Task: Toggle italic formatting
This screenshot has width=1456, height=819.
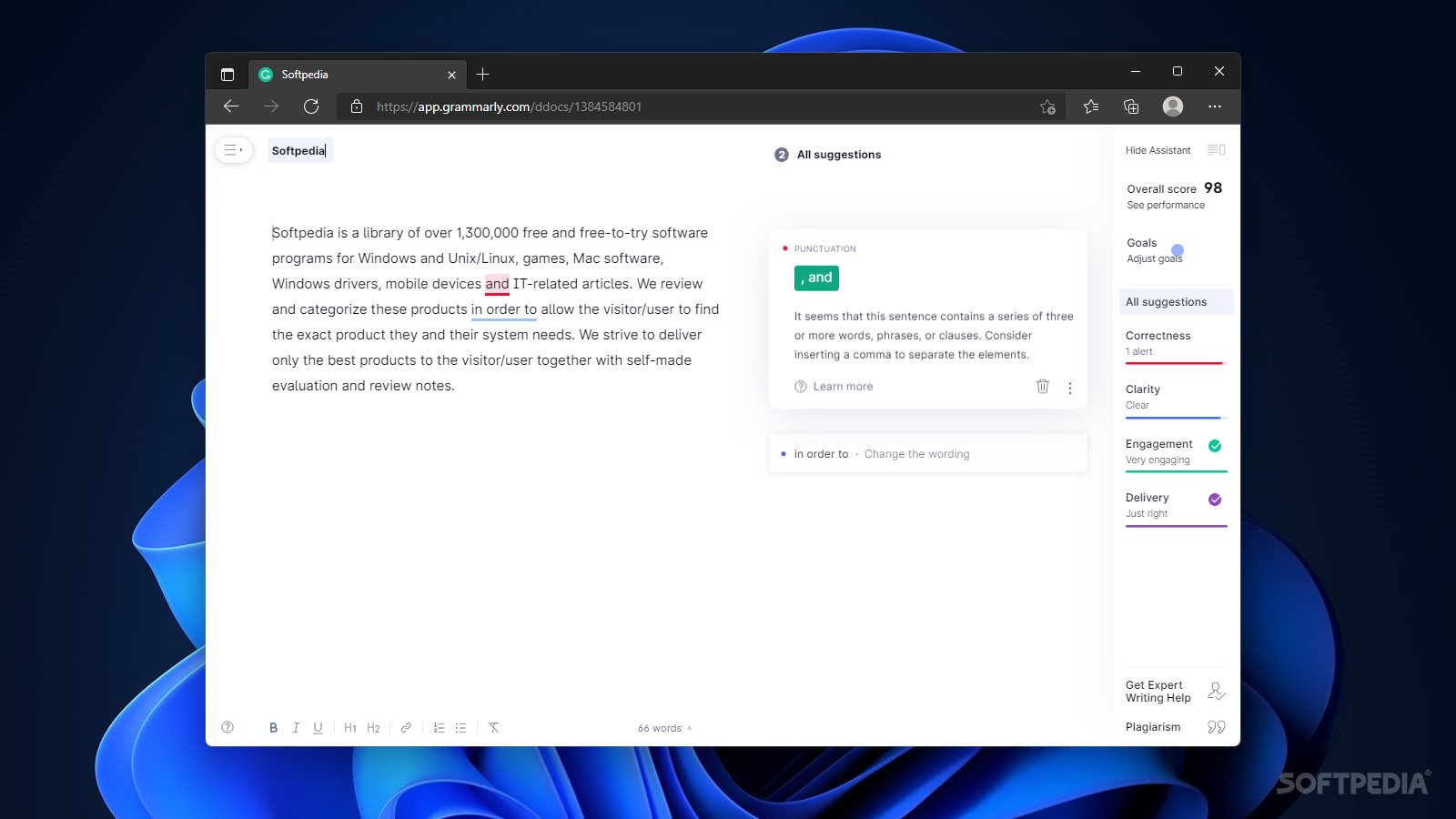Action: (x=296, y=728)
